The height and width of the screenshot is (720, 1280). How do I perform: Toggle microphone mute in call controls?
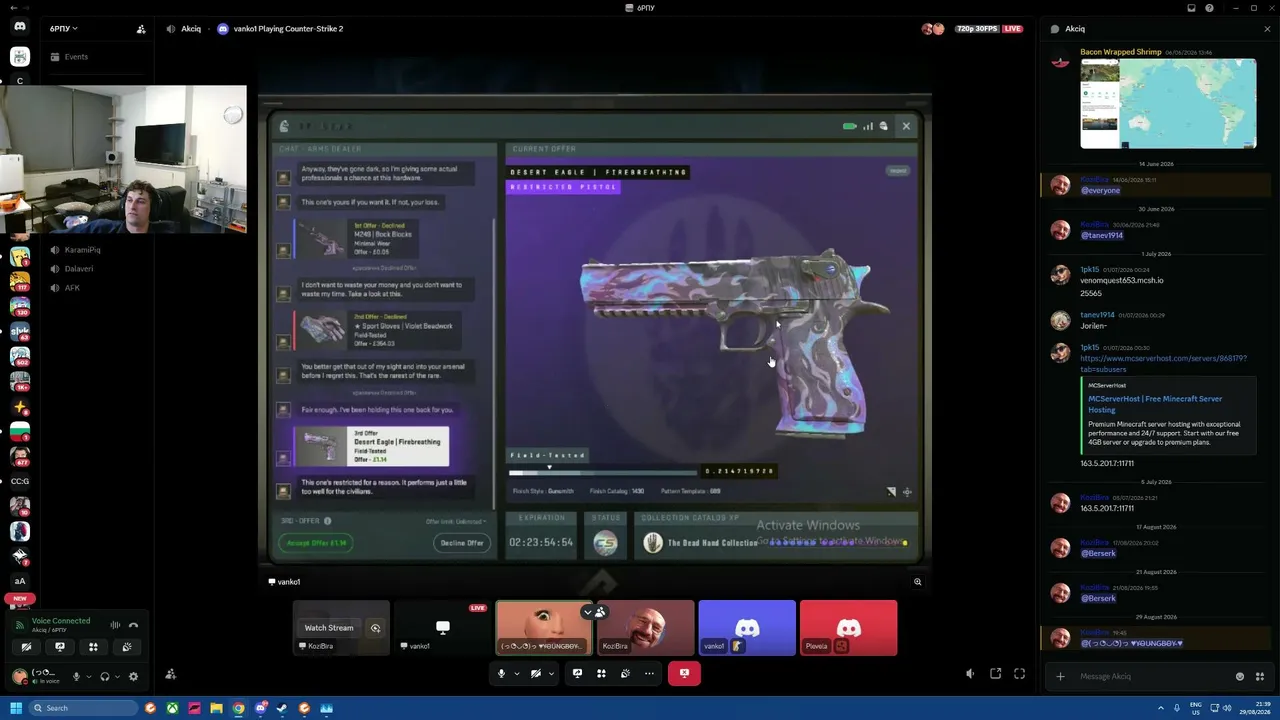(501, 674)
